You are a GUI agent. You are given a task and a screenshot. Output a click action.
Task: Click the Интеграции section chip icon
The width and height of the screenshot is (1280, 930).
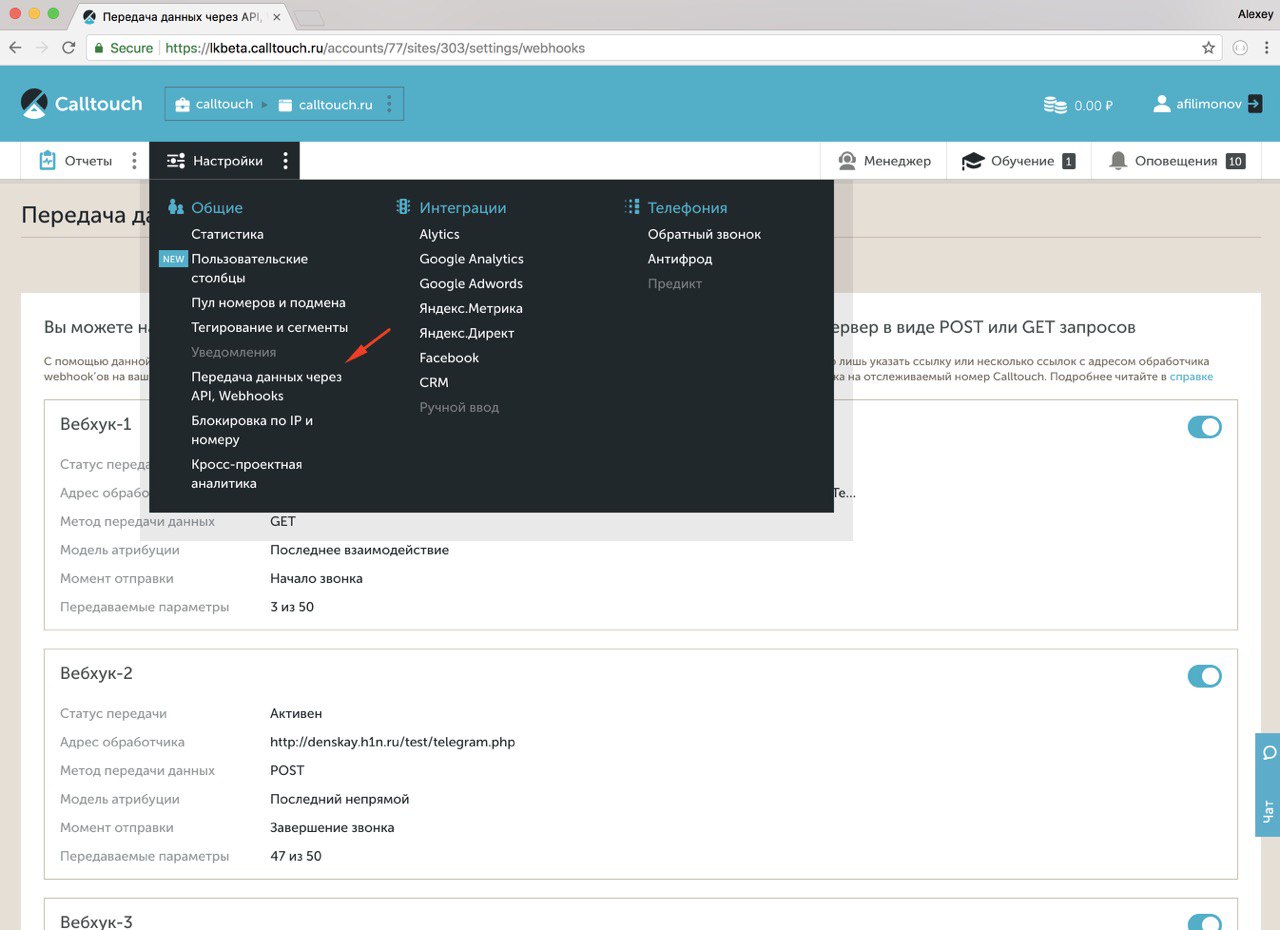[x=403, y=207]
